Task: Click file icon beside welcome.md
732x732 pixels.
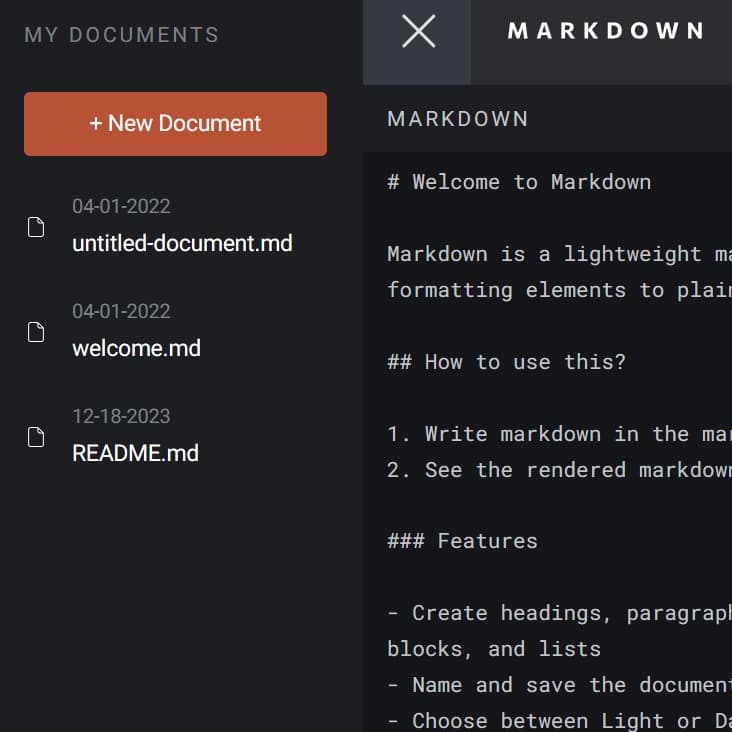Action: coord(36,332)
